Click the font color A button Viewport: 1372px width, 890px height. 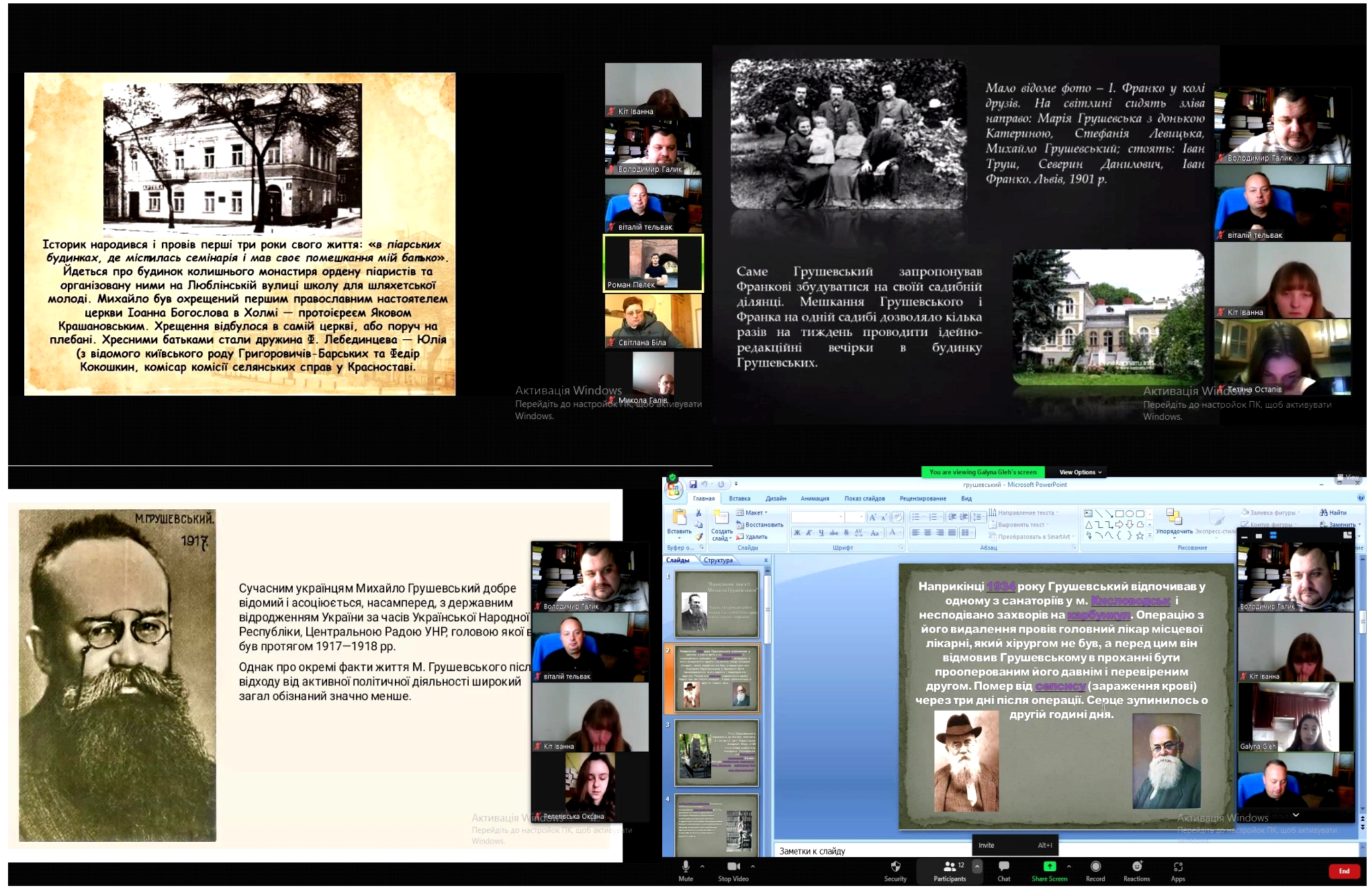point(893,533)
